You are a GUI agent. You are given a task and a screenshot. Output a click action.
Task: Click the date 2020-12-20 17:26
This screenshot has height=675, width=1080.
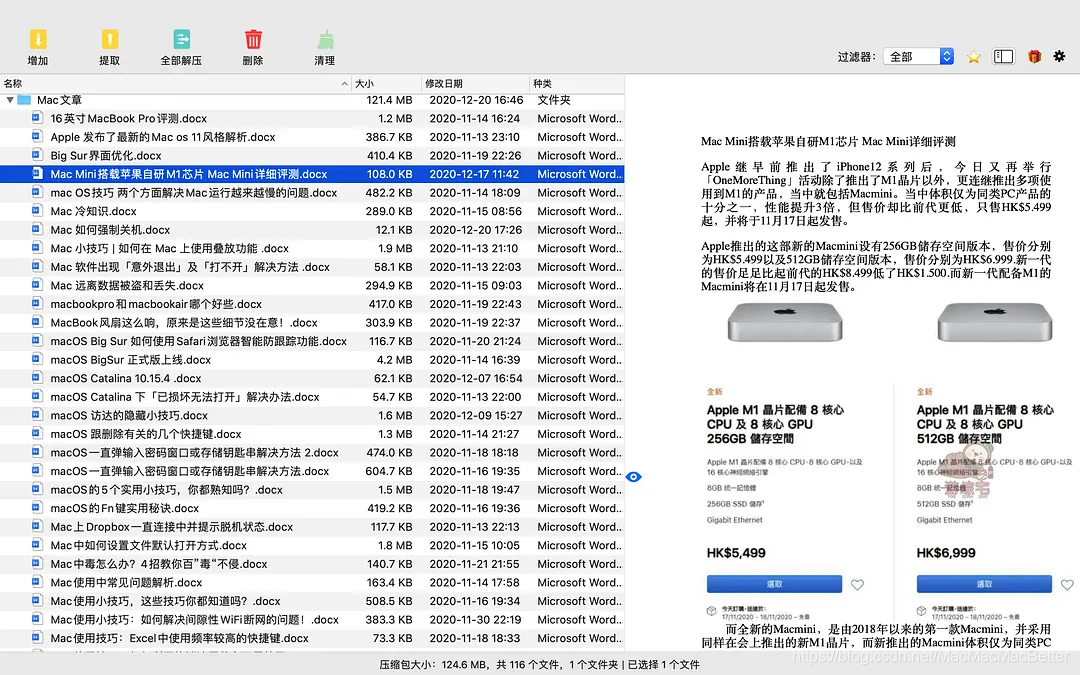tap(475, 230)
